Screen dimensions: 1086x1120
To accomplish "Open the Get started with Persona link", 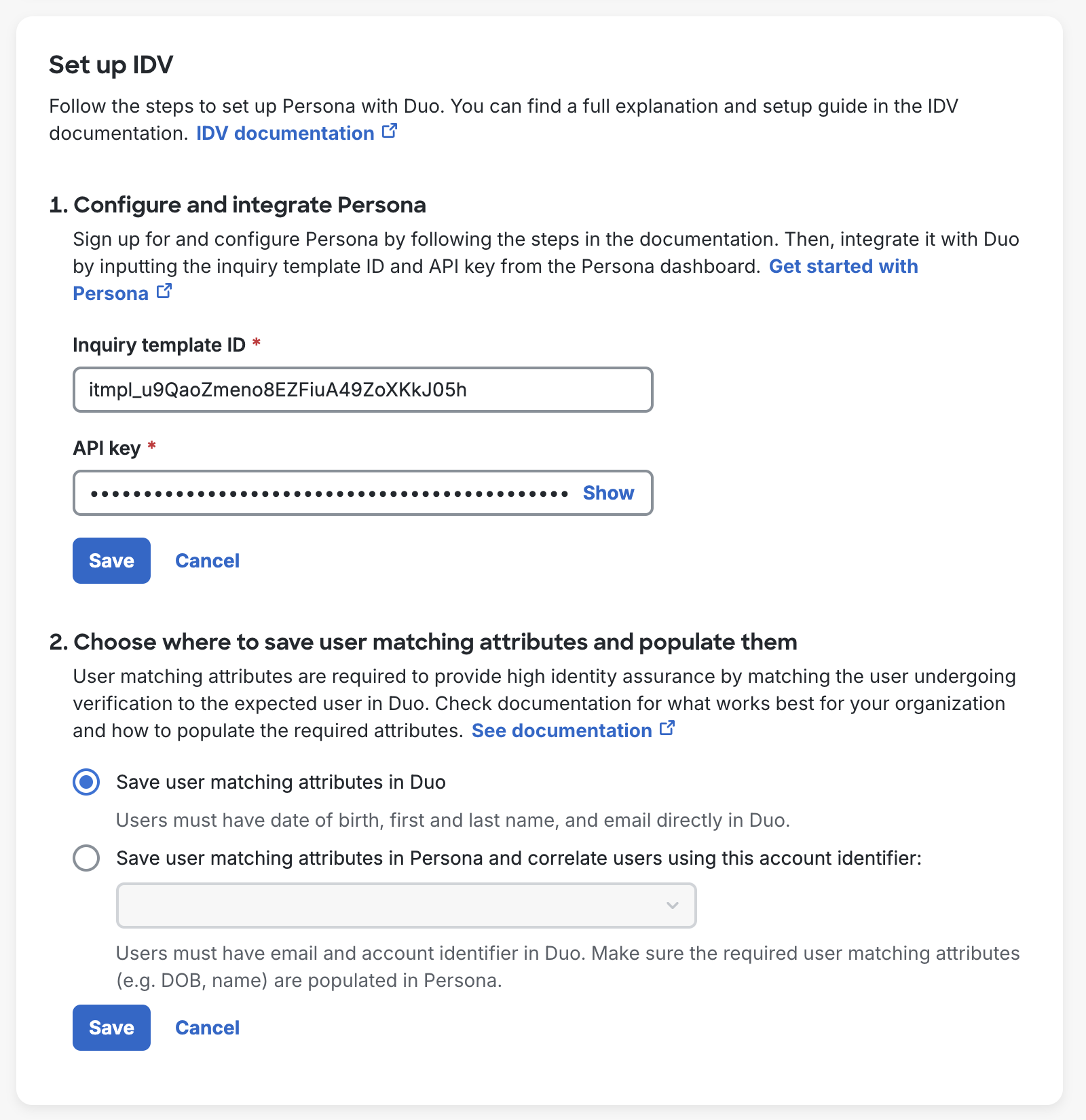I will pyautogui.click(x=842, y=266).
